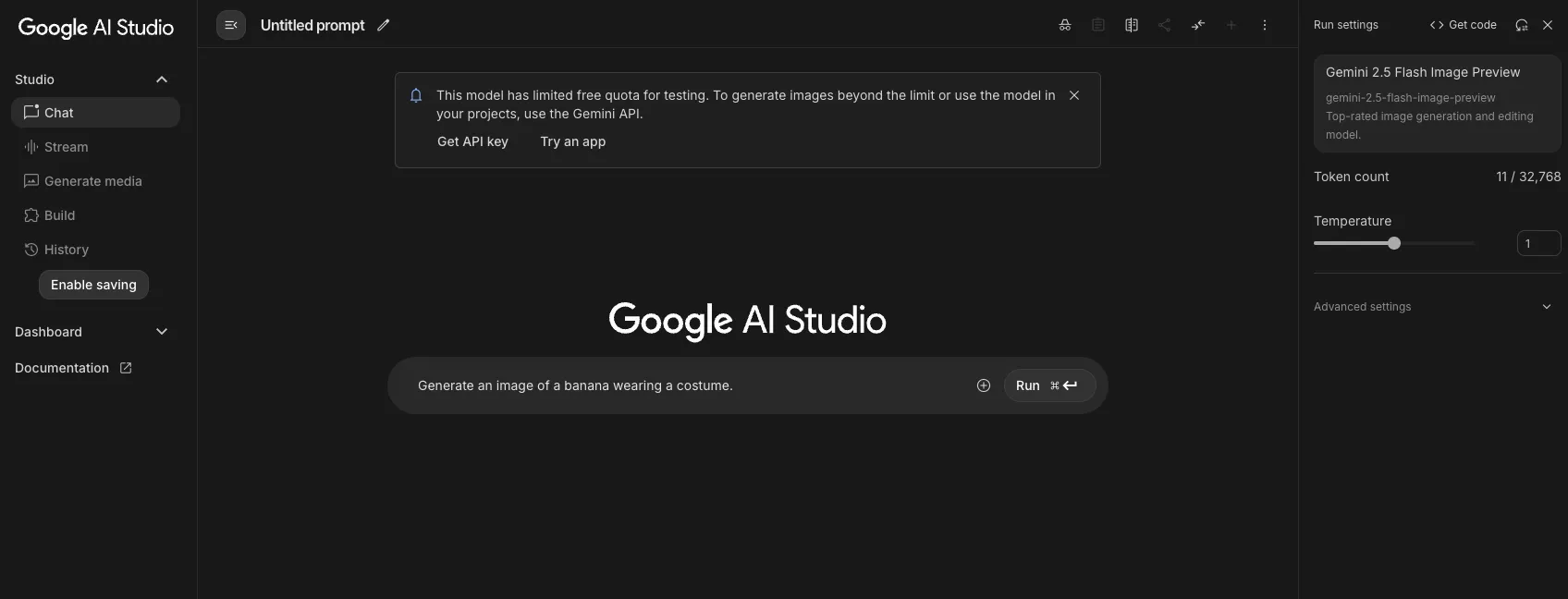The image size is (1568, 599).
Task: Start a new prompt with plus icon
Action: pyautogui.click(x=1231, y=25)
